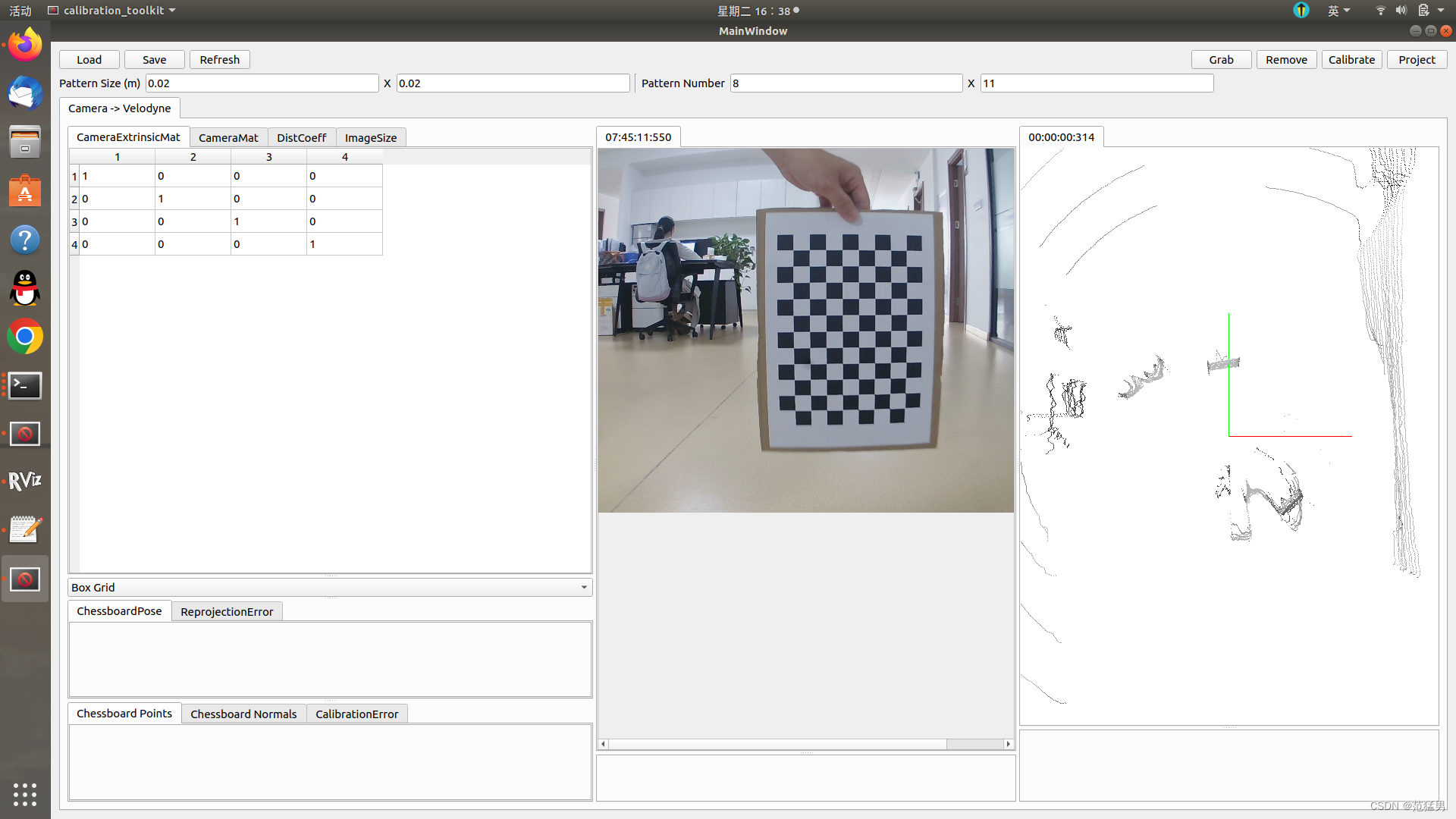Click the Remove button to delete frame
Viewport: 1456px width, 819px height.
click(1286, 59)
